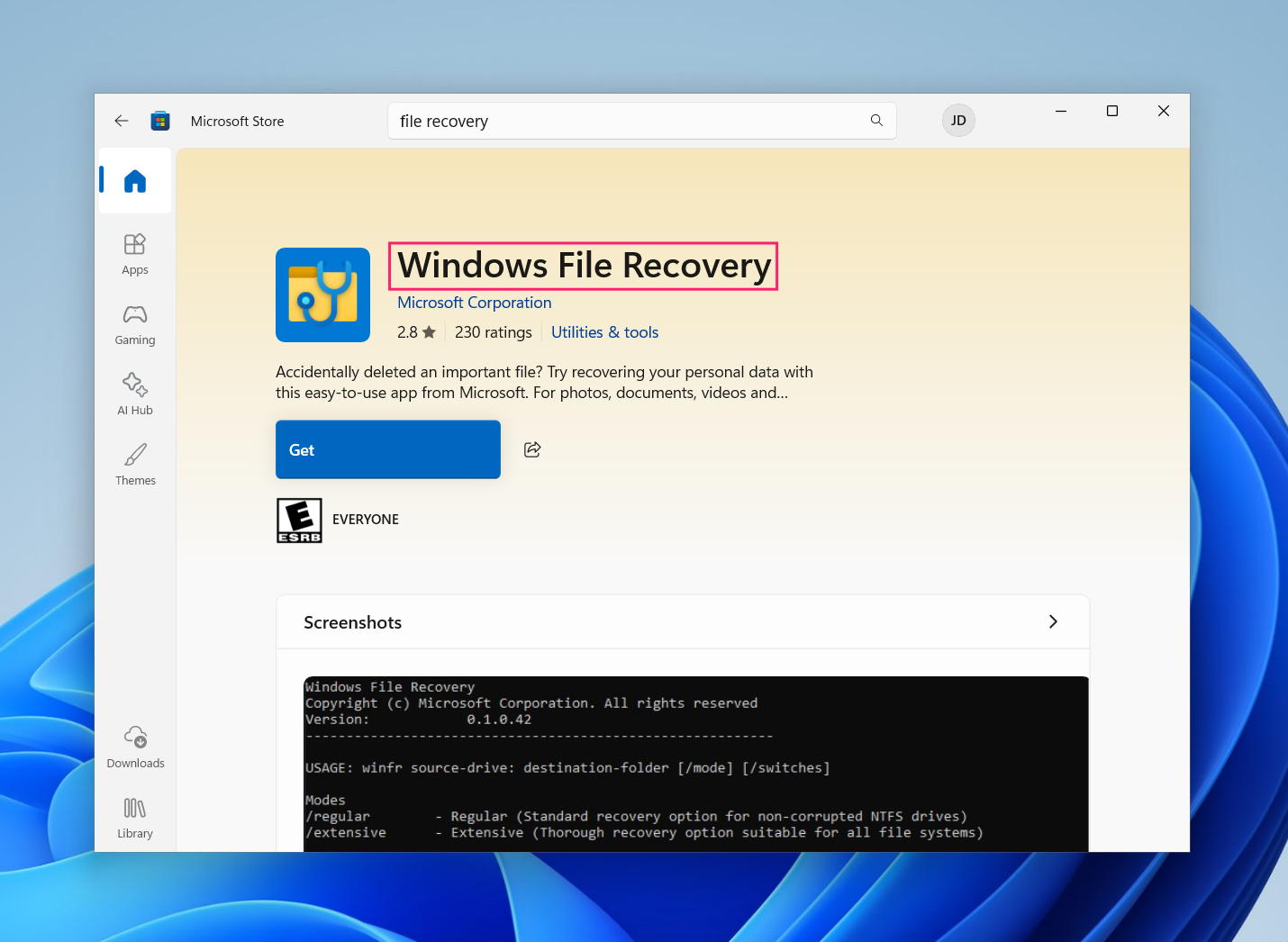1288x942 pixels.
Task: Click the search magnifier icon
Action: coord(876,121)
